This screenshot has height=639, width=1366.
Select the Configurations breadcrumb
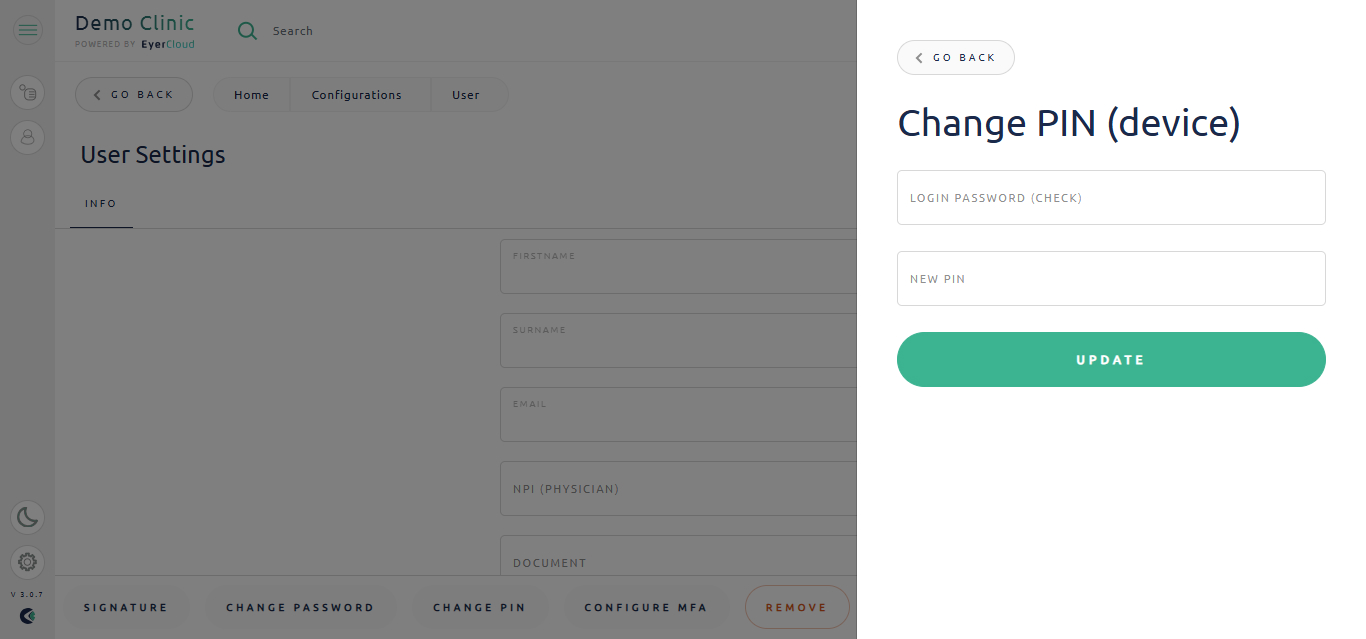coord(357,95)
